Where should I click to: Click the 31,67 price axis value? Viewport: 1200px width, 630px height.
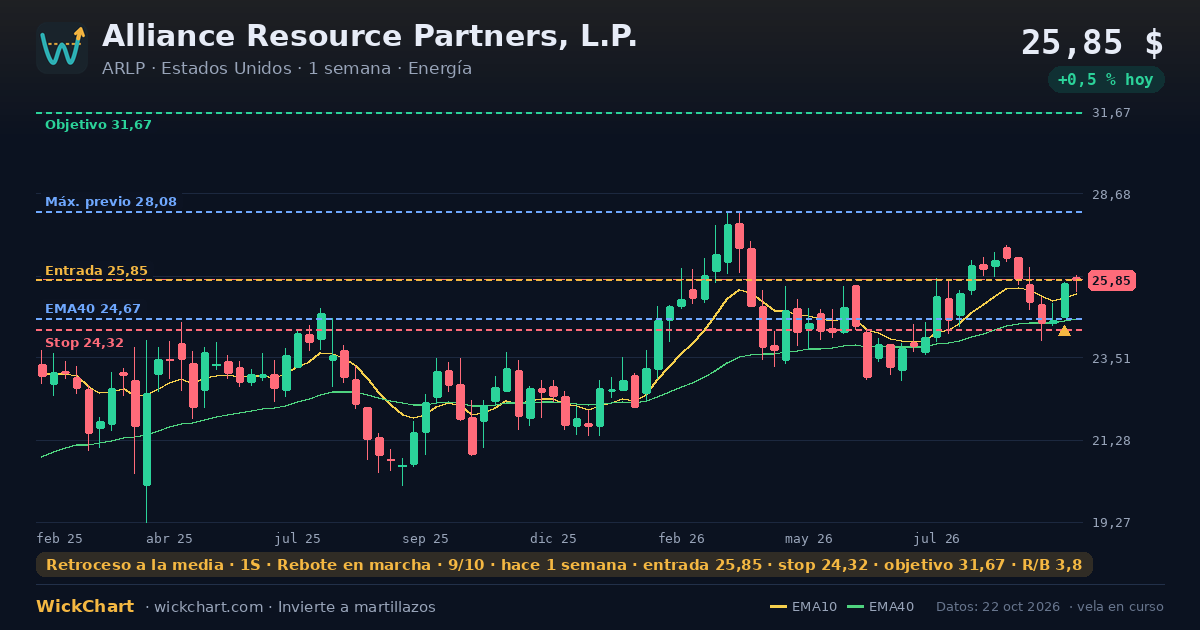[x=1111, y=113]
